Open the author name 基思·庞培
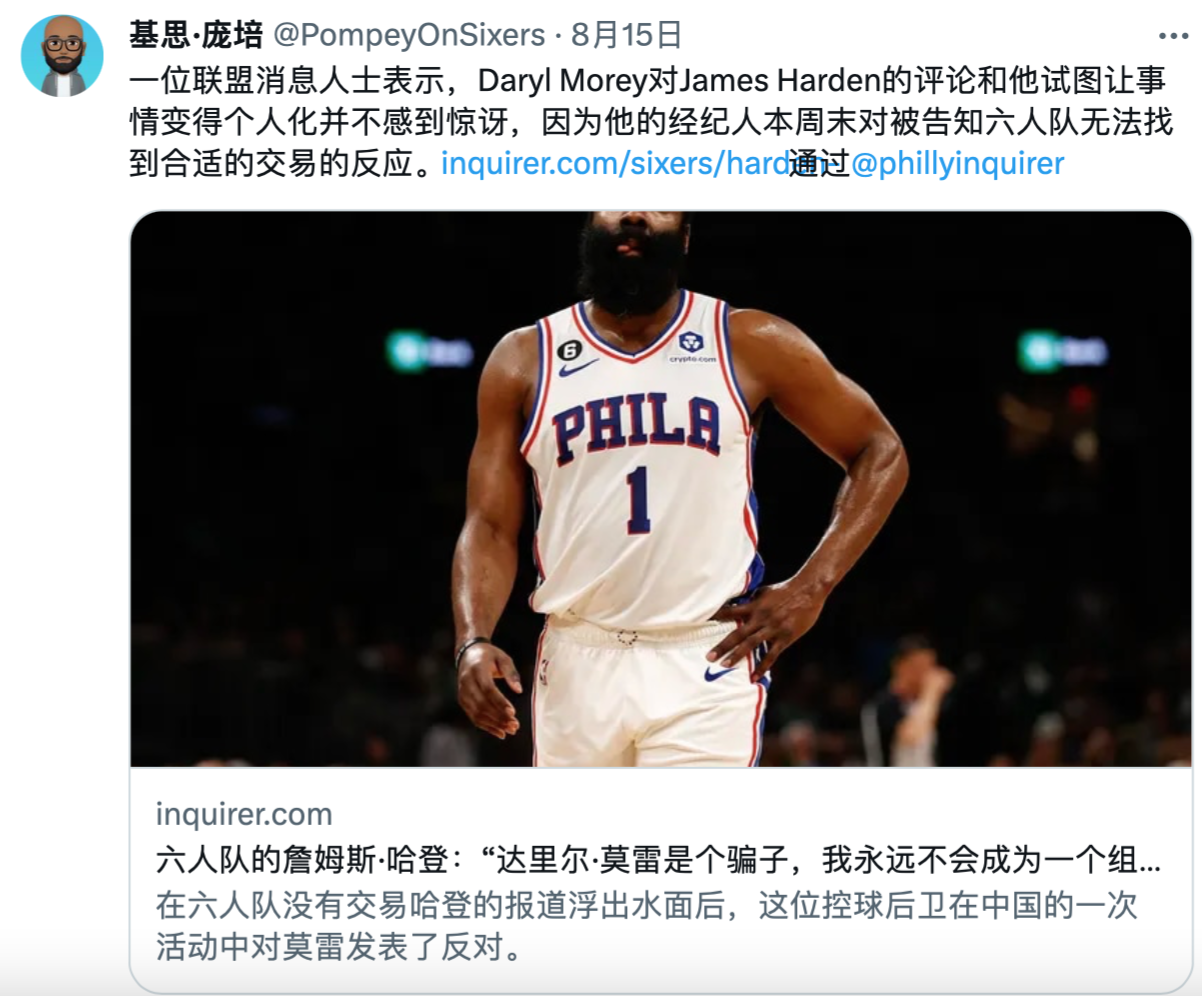Image resolution: width=1202 pixels, height=996 pixels. click(195, 35)
